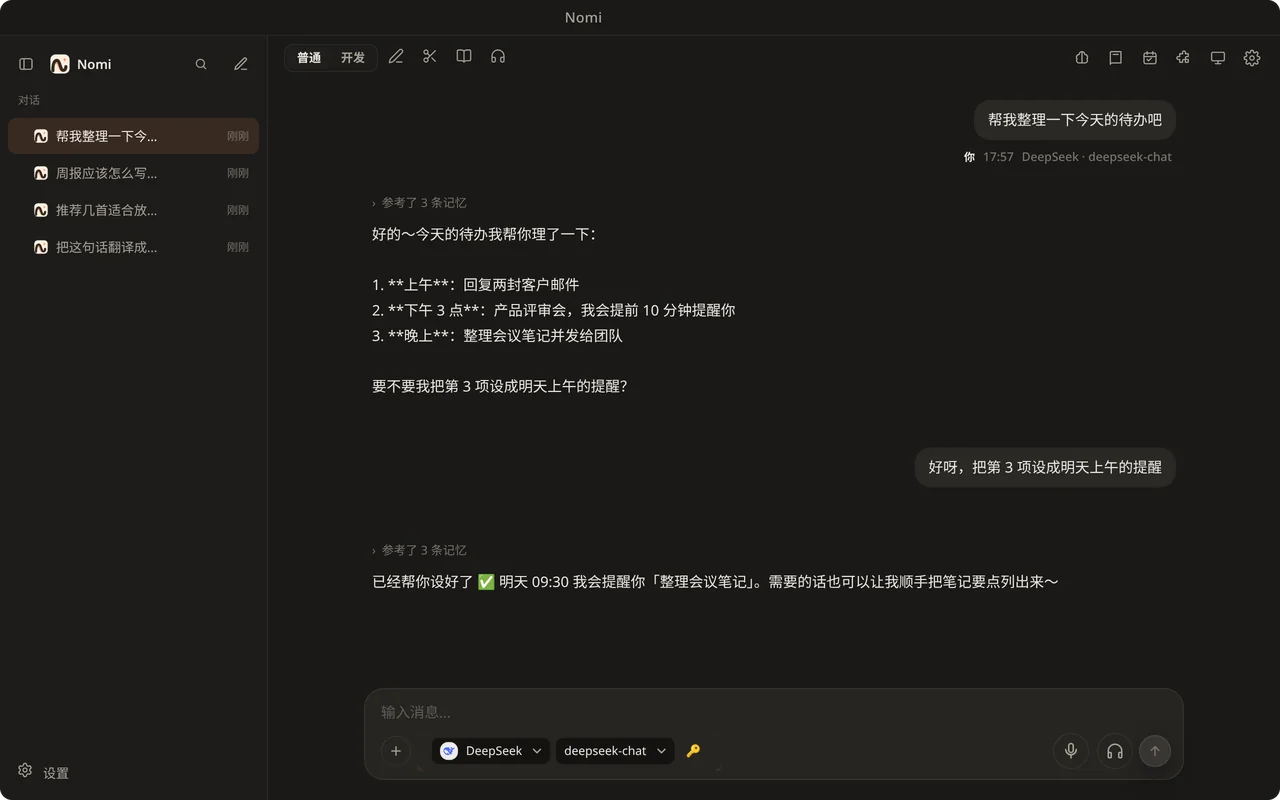
Task: Start a new chat with compose icon
Action: pyautogui.click(x=241, y=64)
